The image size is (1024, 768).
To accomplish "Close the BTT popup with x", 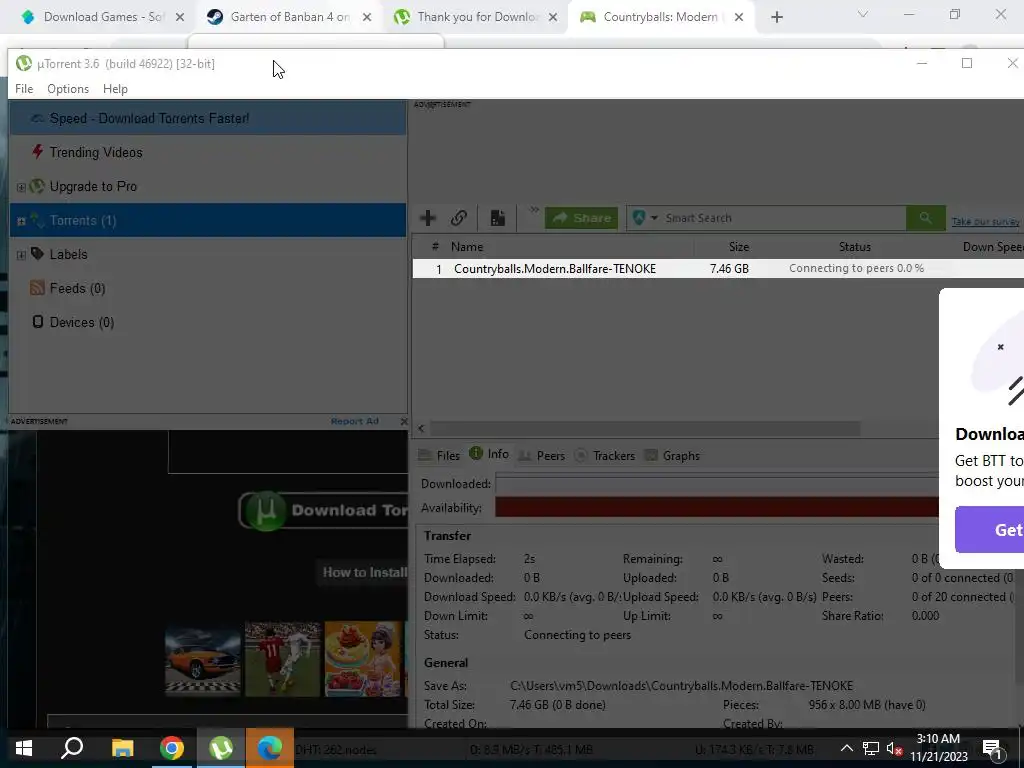I will [x=1000, y=347].
